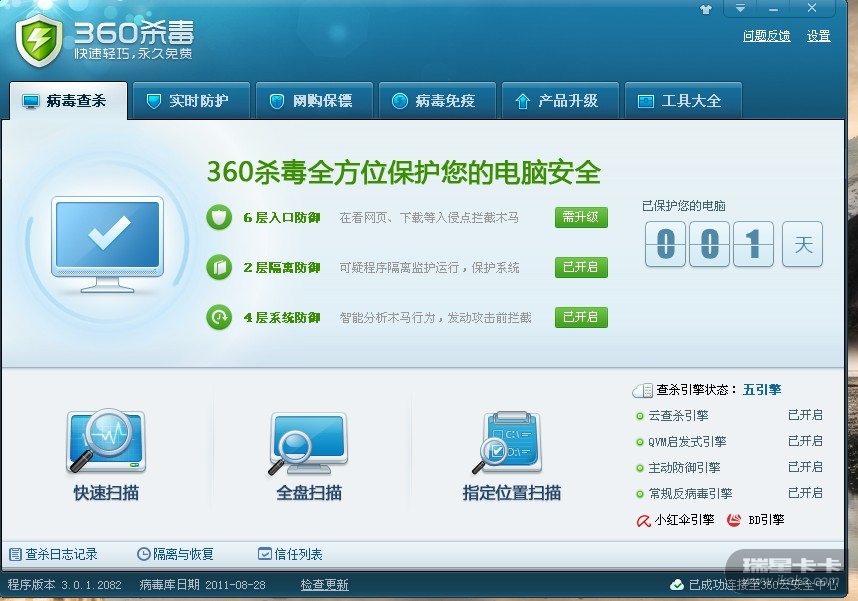The width and height of the screenshot is (858, 601).
Task: Toggle 已开启 button for 4层系统防御
Action: (581, 317)
